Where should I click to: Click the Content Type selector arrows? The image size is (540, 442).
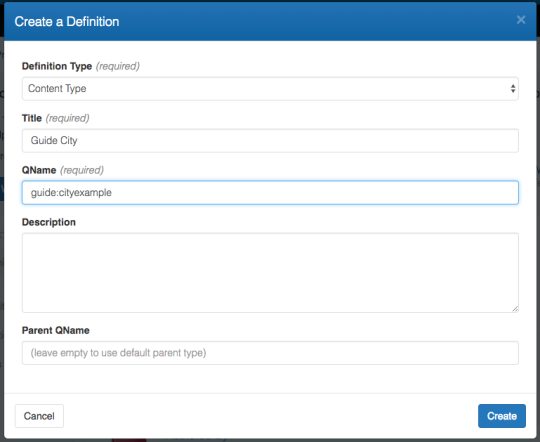click(513, 89)
